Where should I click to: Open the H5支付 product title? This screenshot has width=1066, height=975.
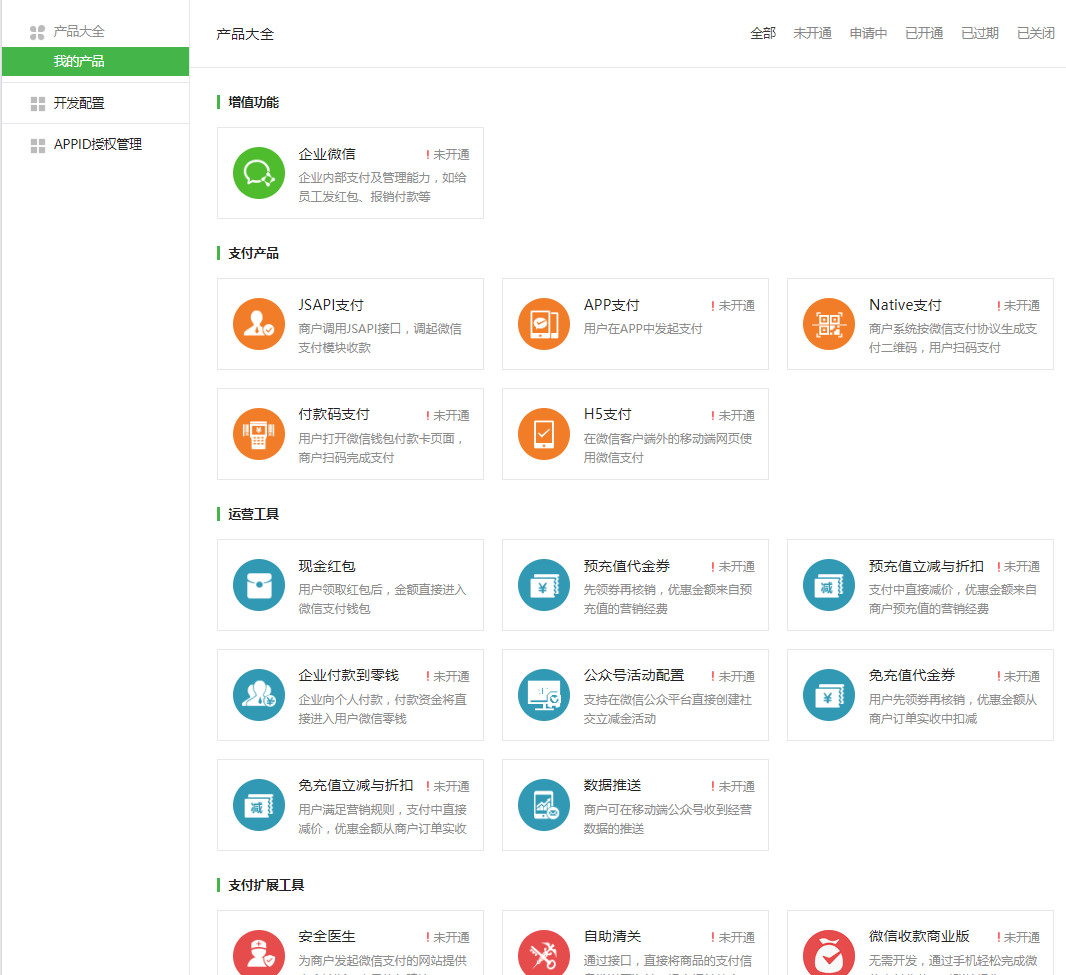pyautogui.click(x=608, y=415)
